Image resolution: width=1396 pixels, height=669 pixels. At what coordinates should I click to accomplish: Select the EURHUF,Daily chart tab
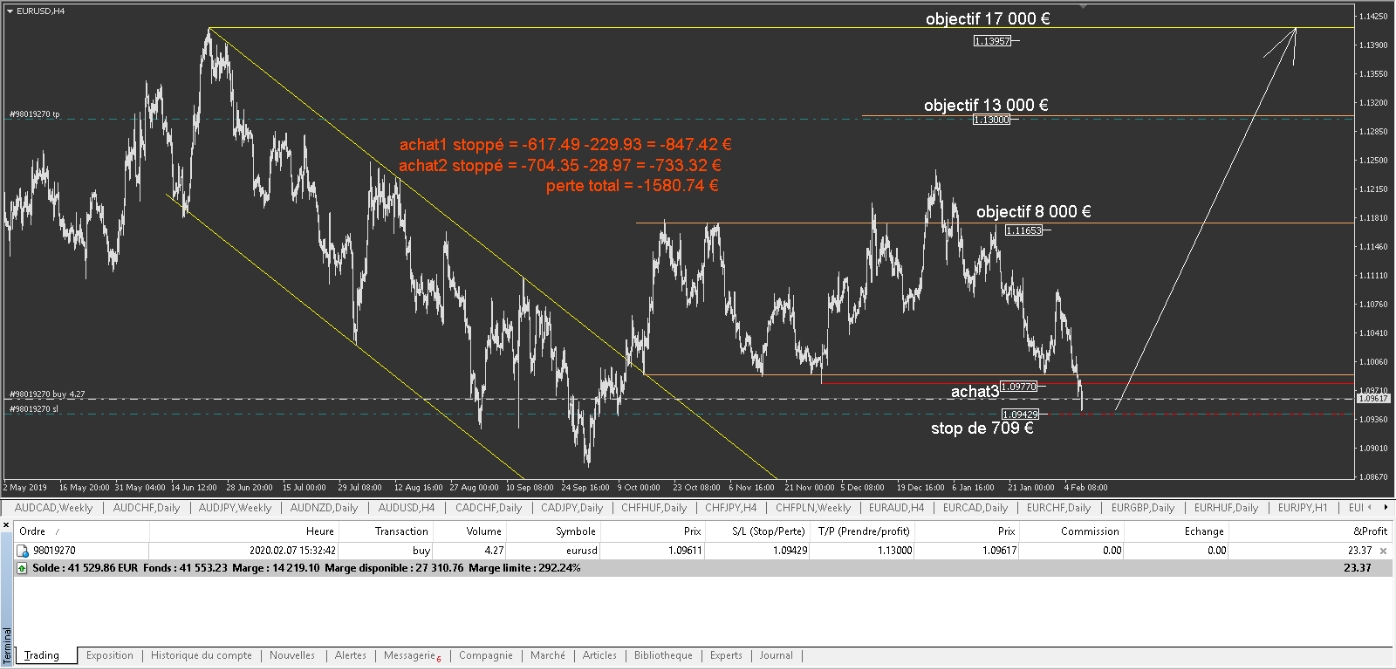point(1227,508)
